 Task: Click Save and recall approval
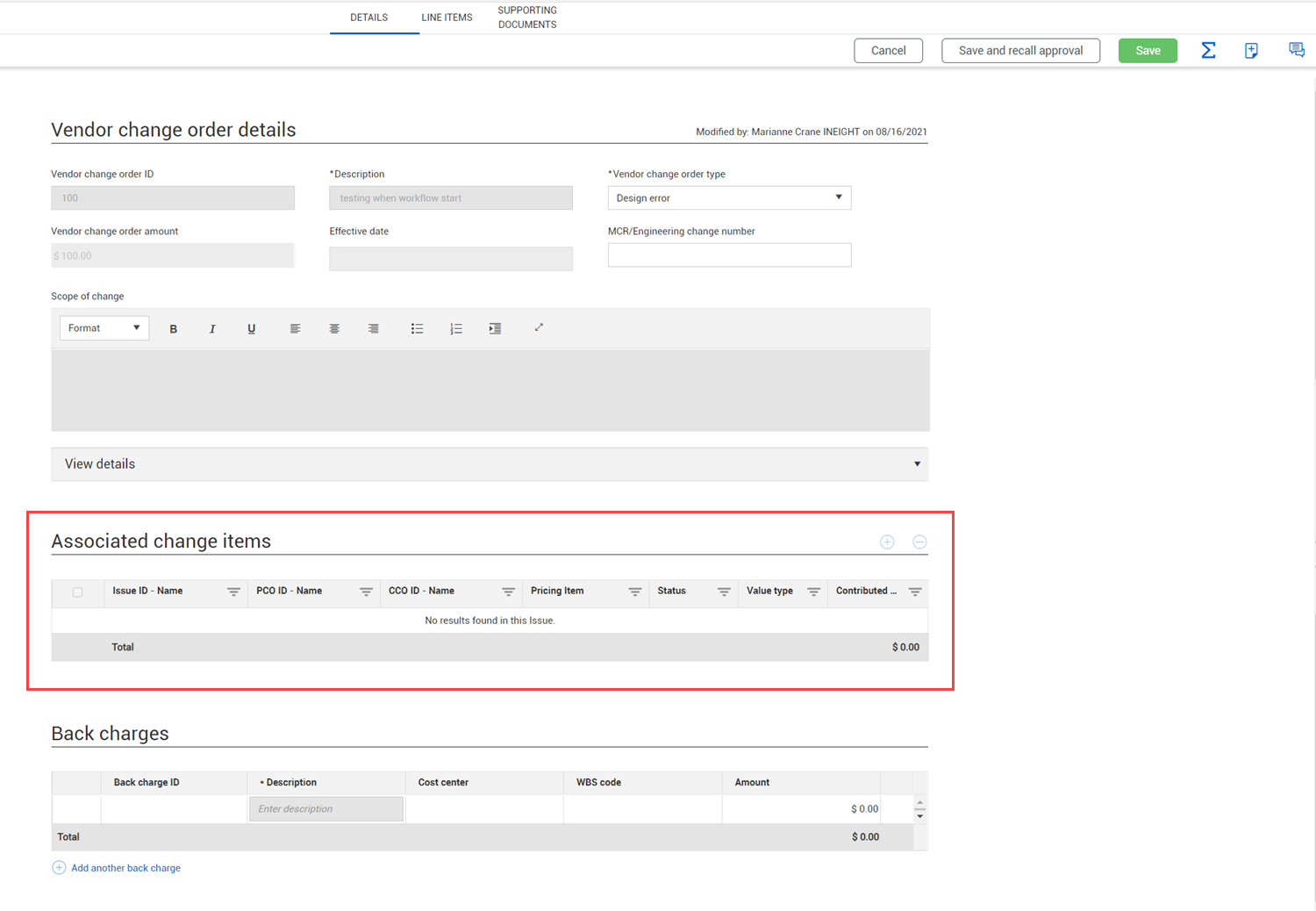click(x=1020, y=51)
